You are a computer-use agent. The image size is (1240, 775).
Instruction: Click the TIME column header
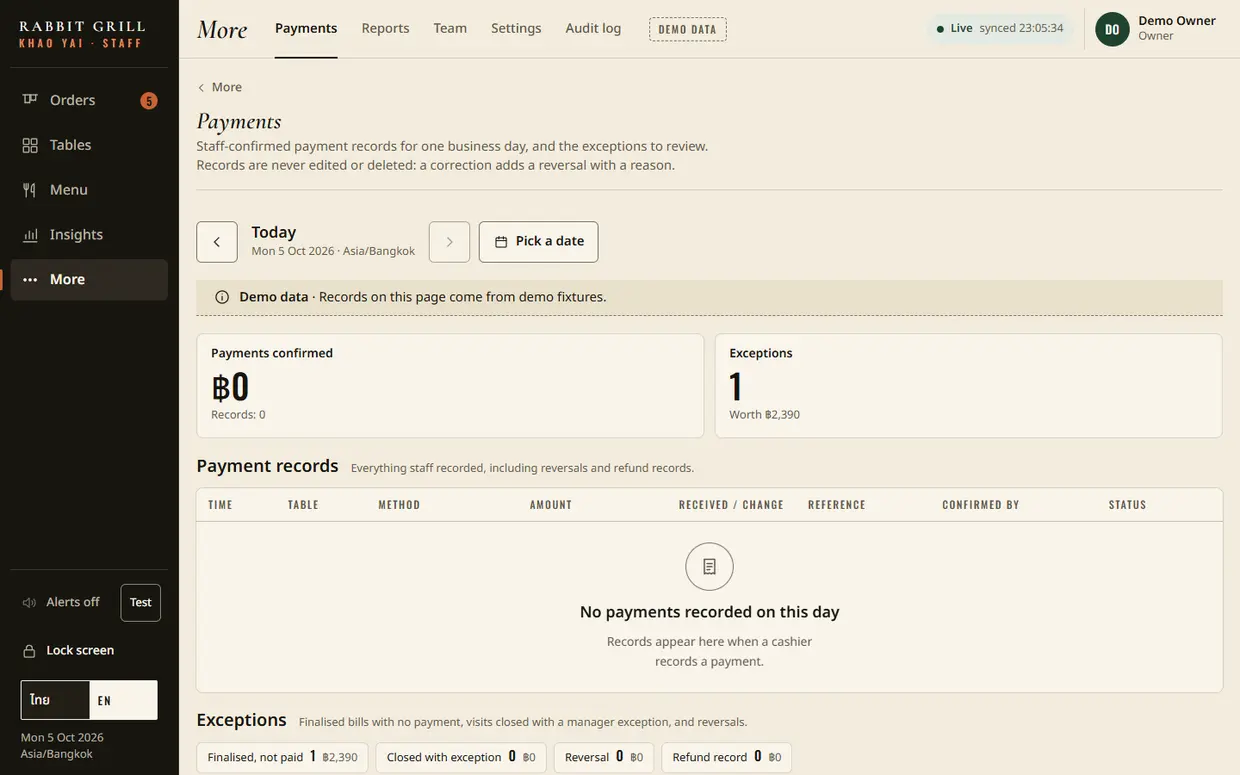220,505
